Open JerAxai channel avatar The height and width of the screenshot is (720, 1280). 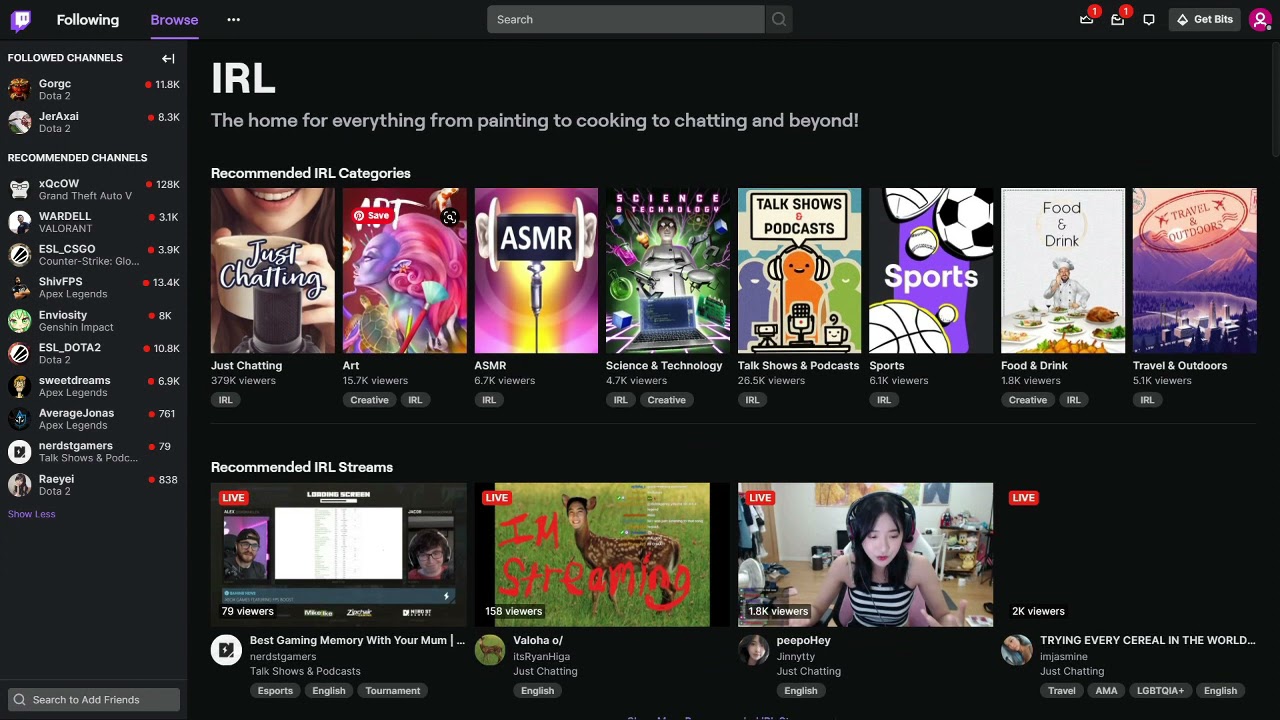19,122
